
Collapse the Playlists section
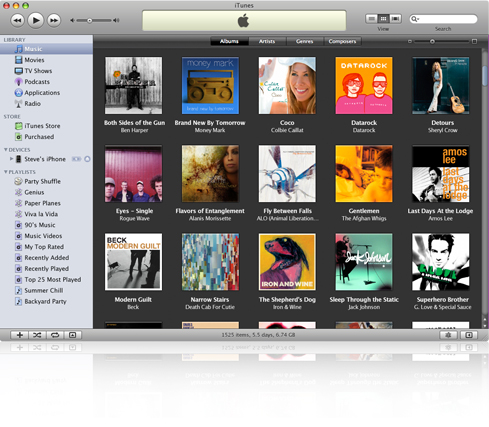point(6,172)
